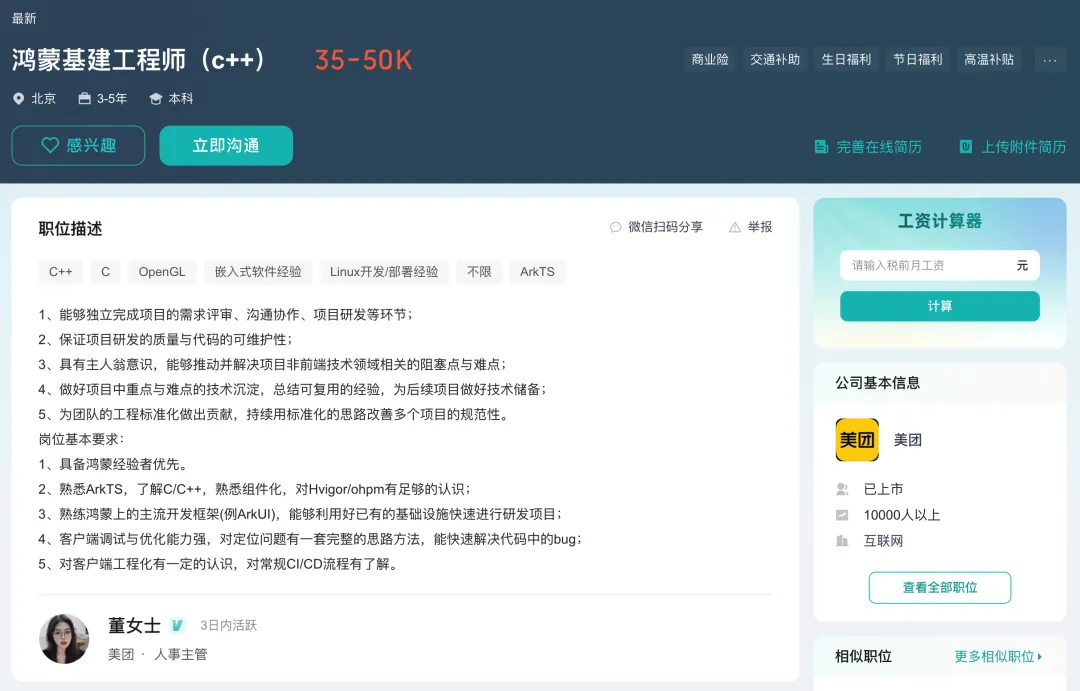Click the job title 鸿蒙基建工程师（c++）
The height and width of the screenshot is (691, 1080).
[x=139, y=60]
